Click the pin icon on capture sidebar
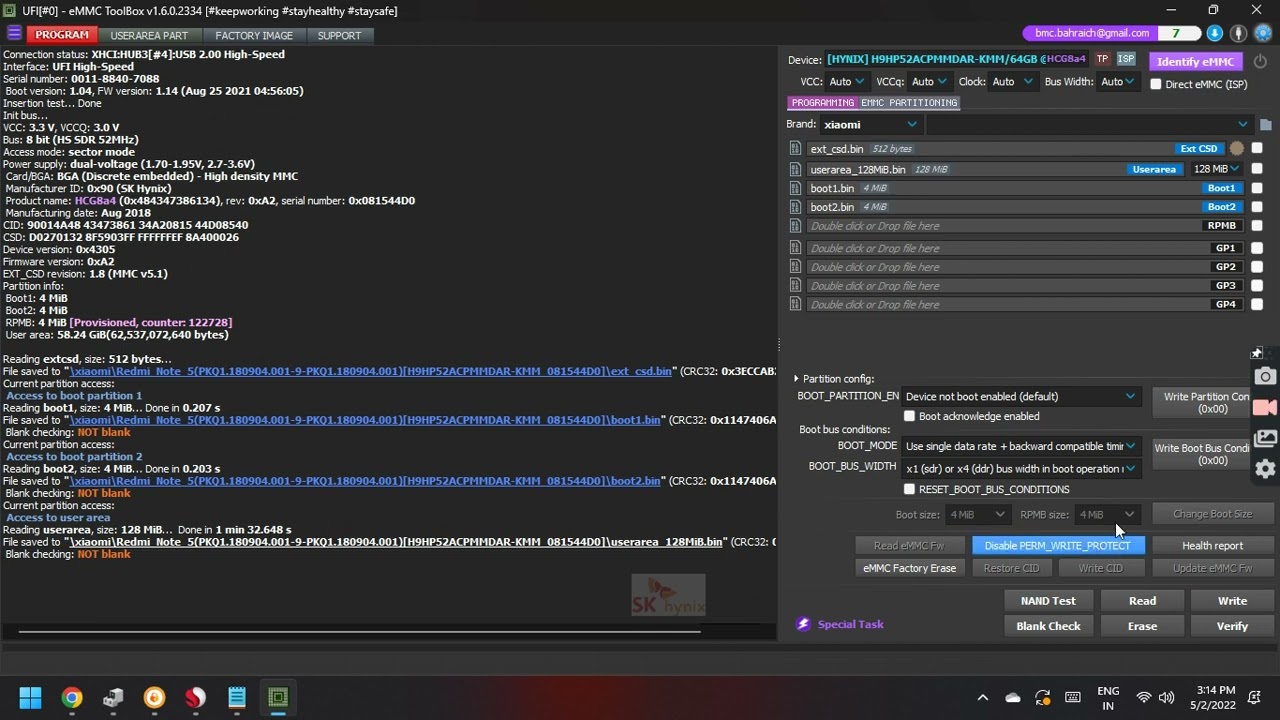Image resolution: width=1280 pixels, height=720 pixels. tap(1257, 353)
